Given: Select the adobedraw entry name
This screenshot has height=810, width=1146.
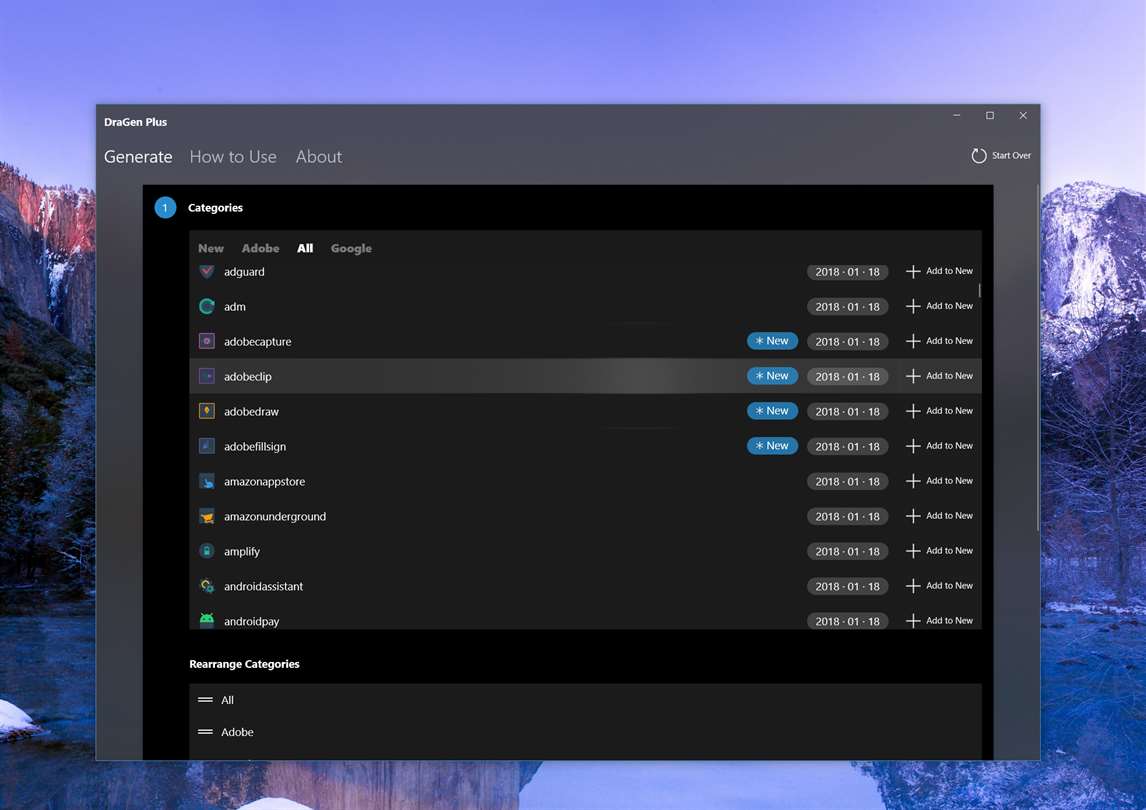Looking at the screenshot, I should [x=251, y=412].
